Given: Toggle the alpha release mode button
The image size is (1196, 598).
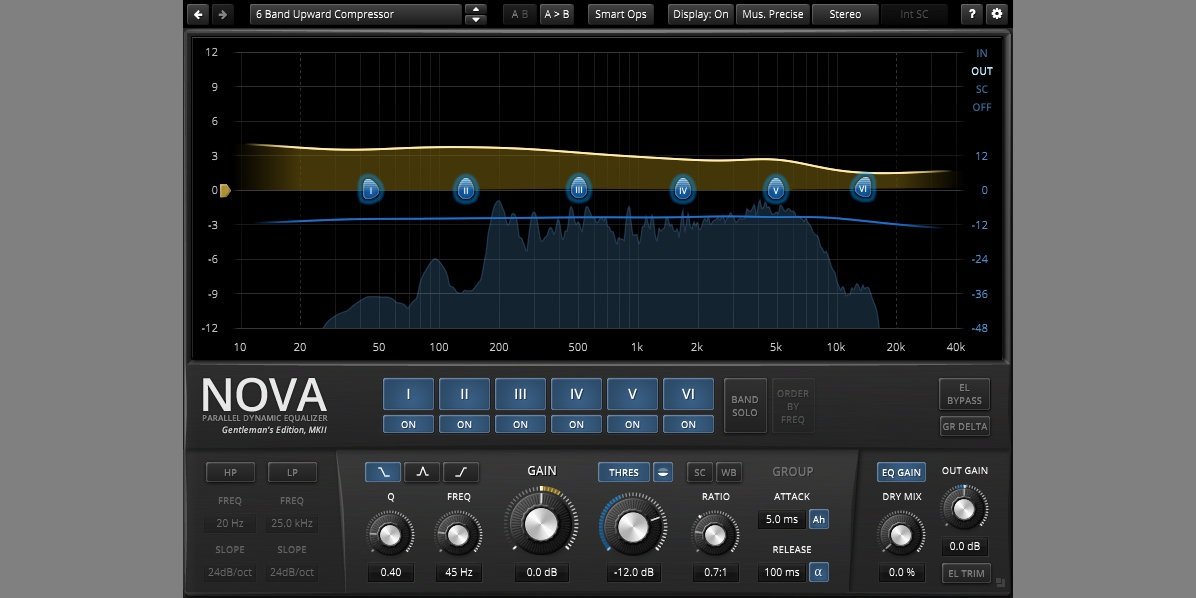Looking at the screenshot, I should [x=818, y=572].
